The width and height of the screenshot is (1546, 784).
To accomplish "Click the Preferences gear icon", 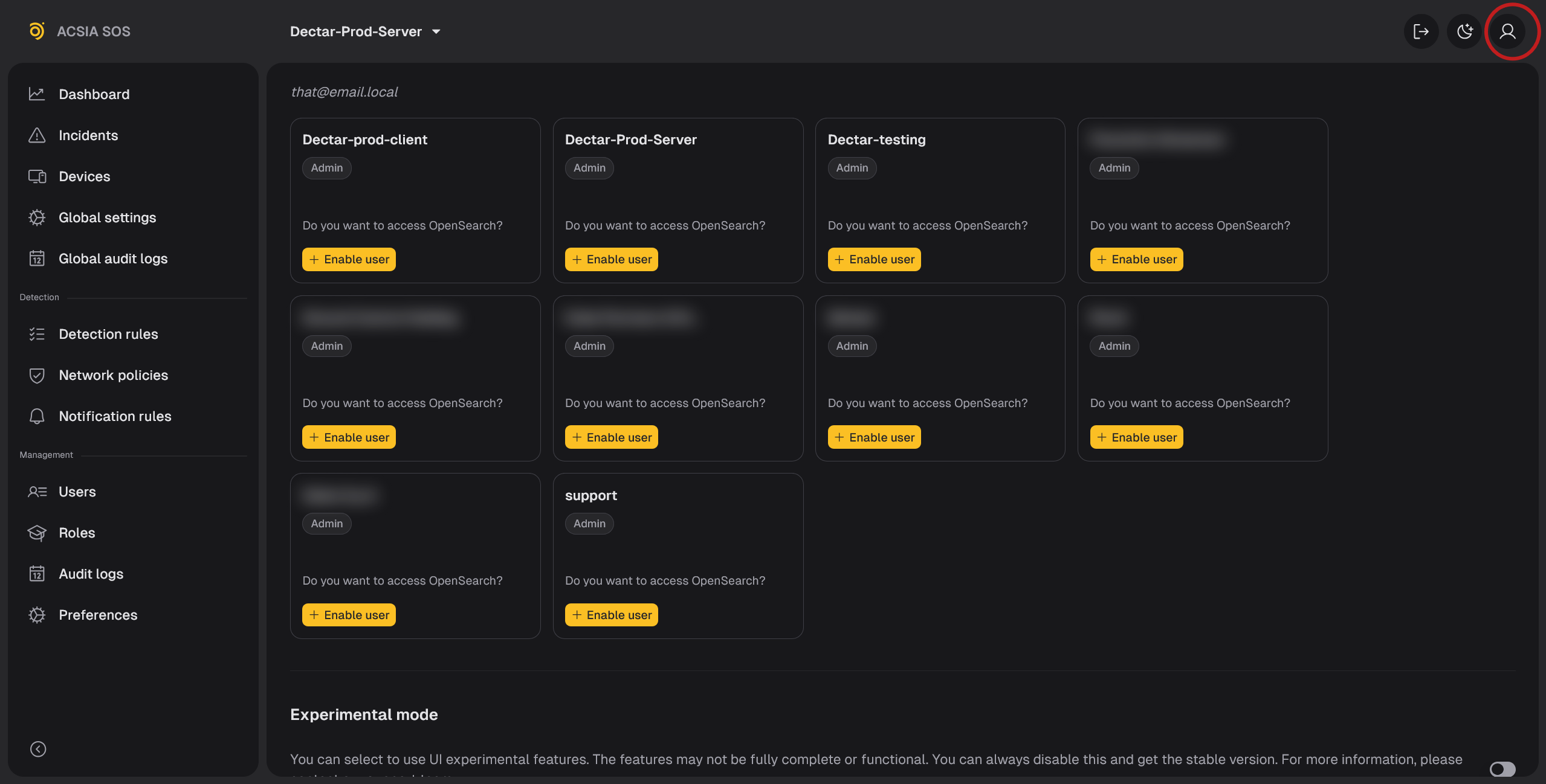I will [37, 615].
